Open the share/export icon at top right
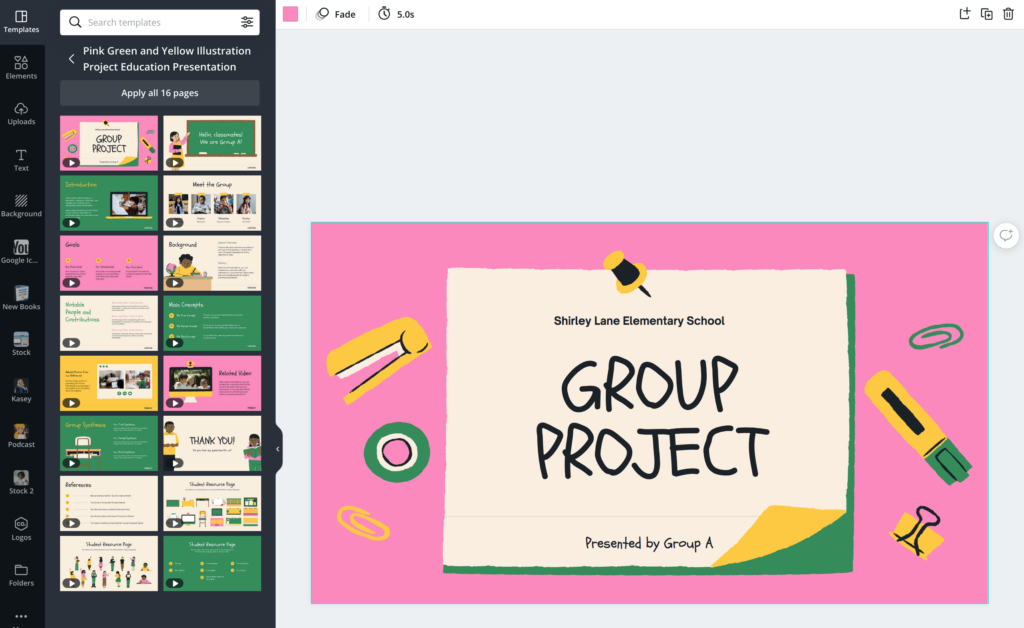This screenshot has width=1024, height=628. [962, 14]
